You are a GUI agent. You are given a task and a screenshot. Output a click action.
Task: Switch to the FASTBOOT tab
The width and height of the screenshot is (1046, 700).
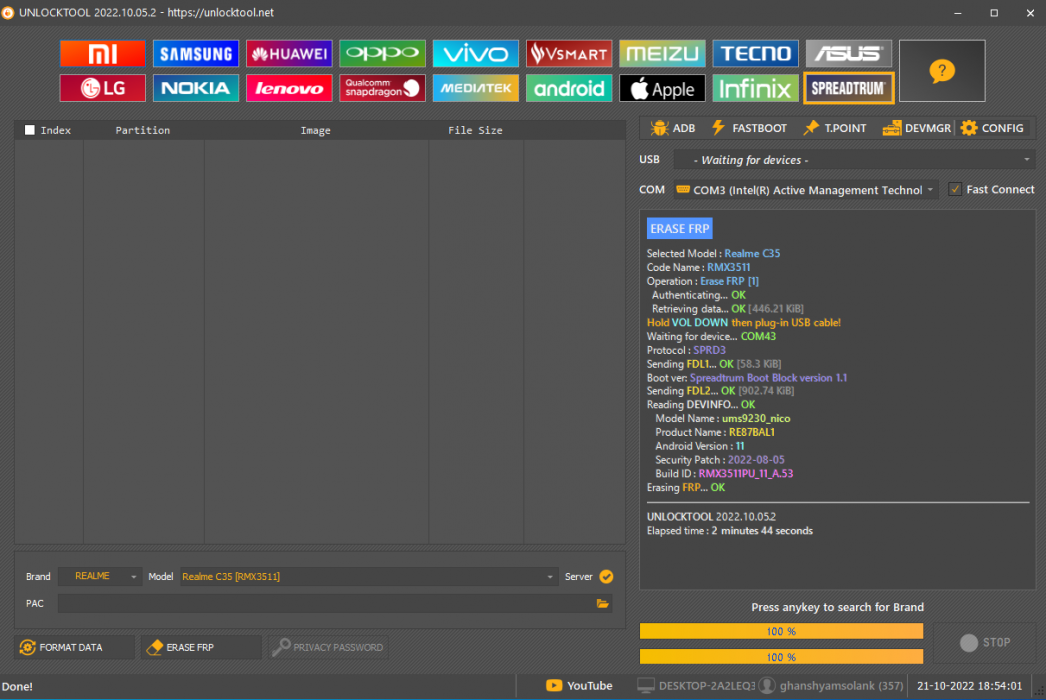click(749, 128)
